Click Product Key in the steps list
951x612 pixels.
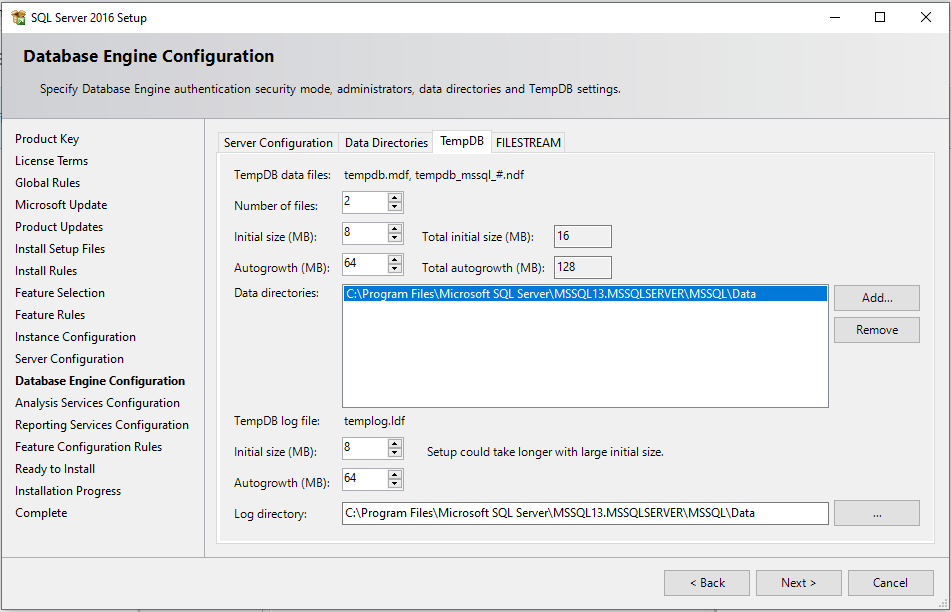point(47,139)
